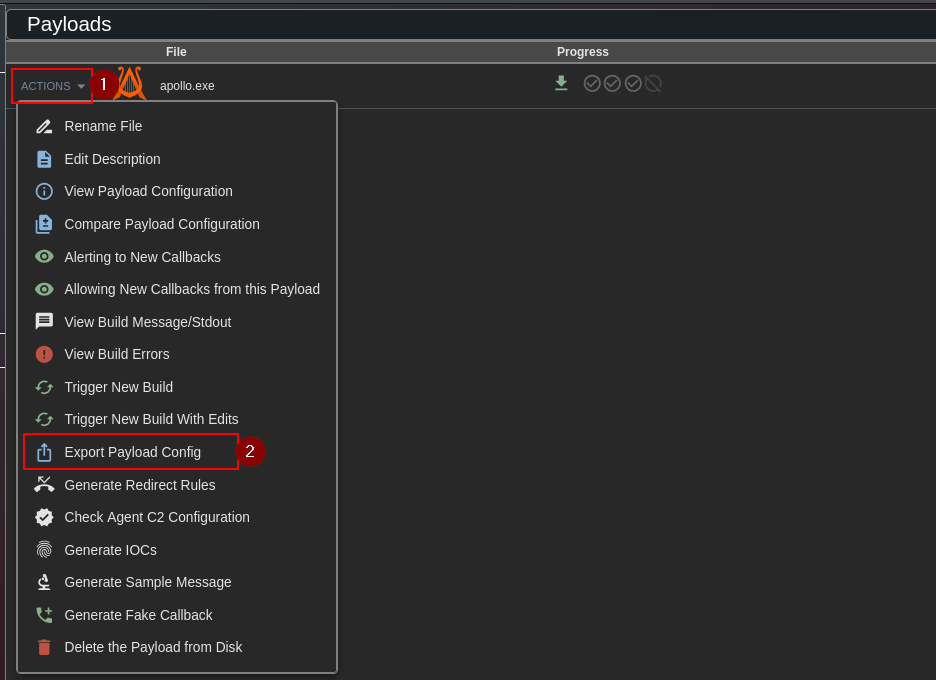Click the crossed-out circle progress indicator
This screenshot has width=936, height=680.
tap(653, 84)
